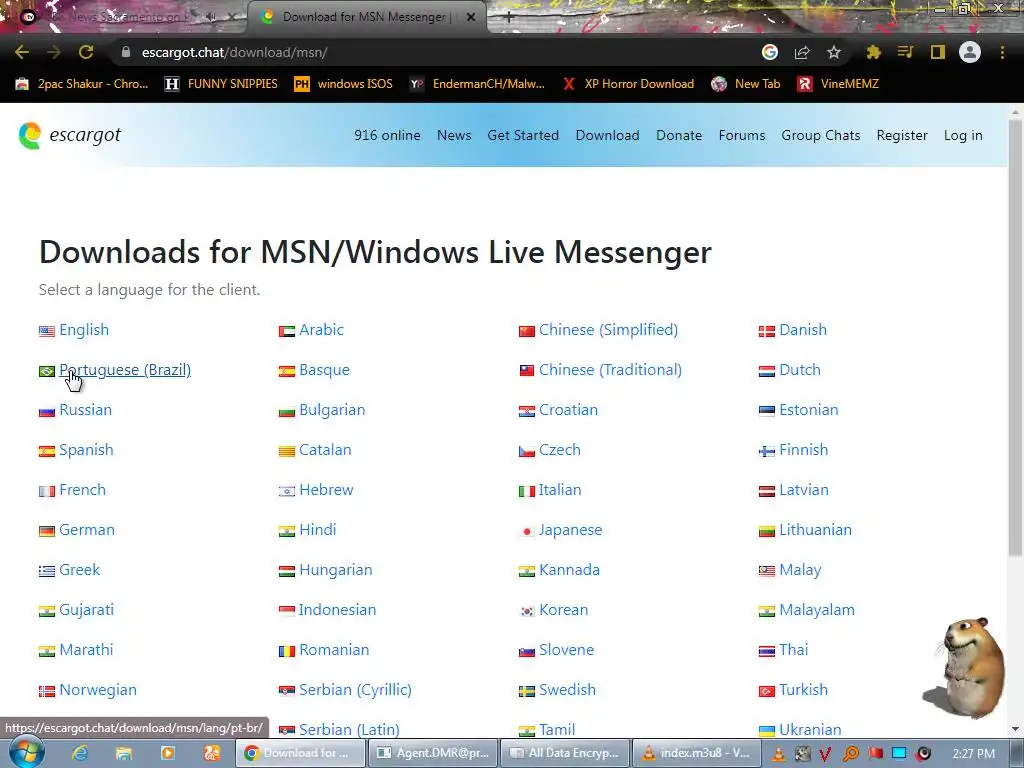
Task: Switch to the All Data Encryp... taskbar window
Action: point(565,753)
